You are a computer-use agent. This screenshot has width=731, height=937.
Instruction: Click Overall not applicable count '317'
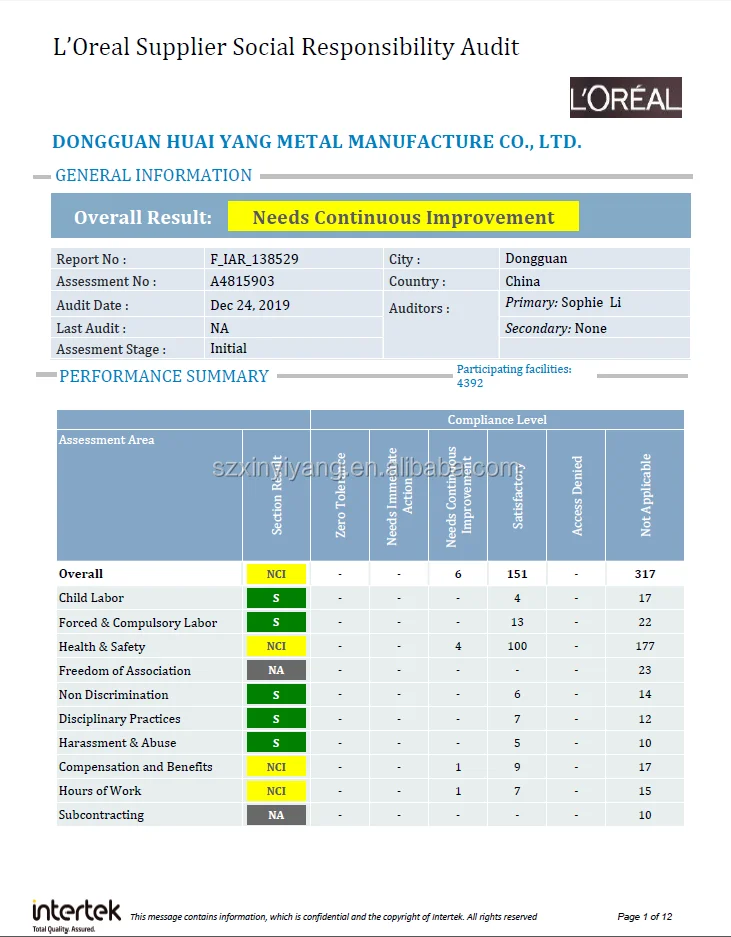coord(645,574)
